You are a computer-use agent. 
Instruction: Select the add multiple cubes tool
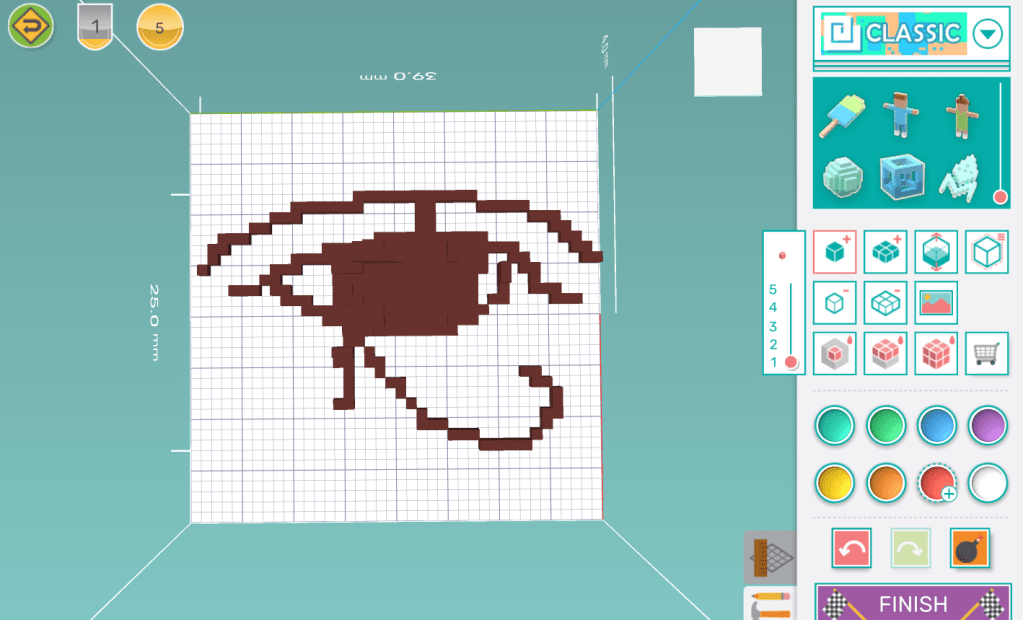[885, 252]
